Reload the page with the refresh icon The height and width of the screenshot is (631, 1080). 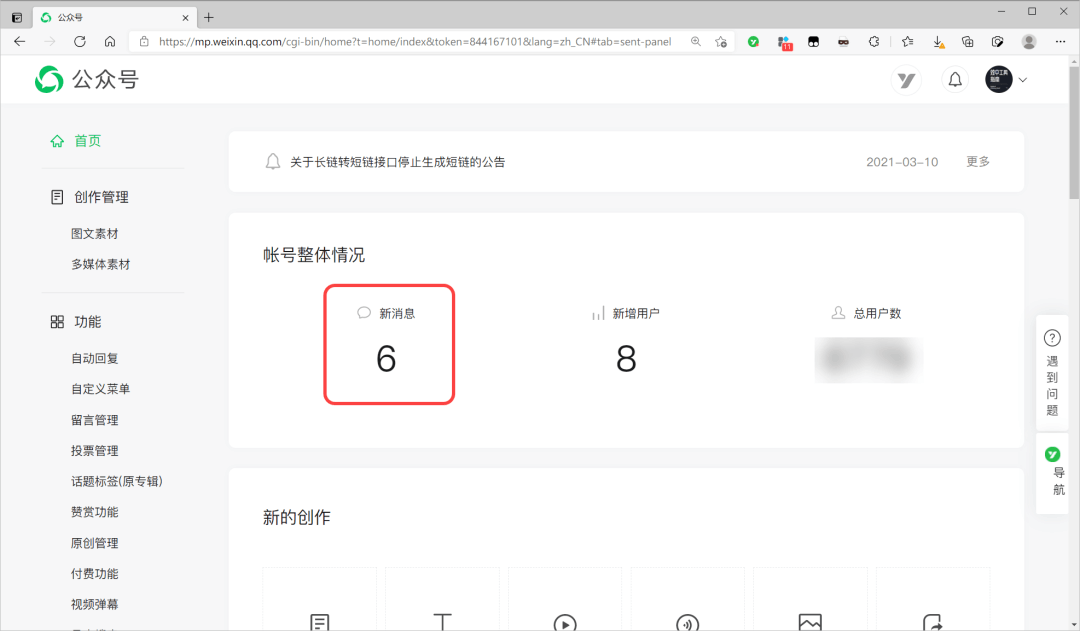80,41
